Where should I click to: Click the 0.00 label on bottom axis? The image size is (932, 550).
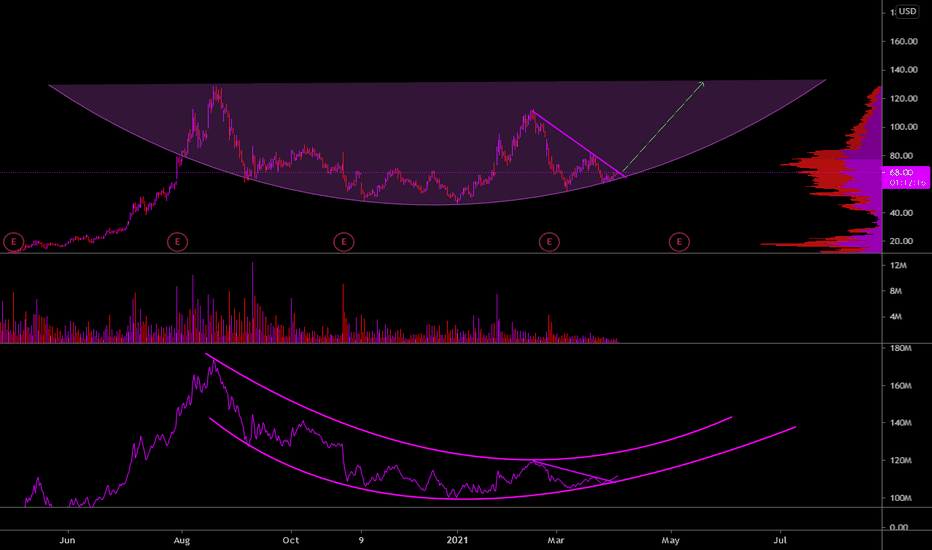(x=899, y=527)
